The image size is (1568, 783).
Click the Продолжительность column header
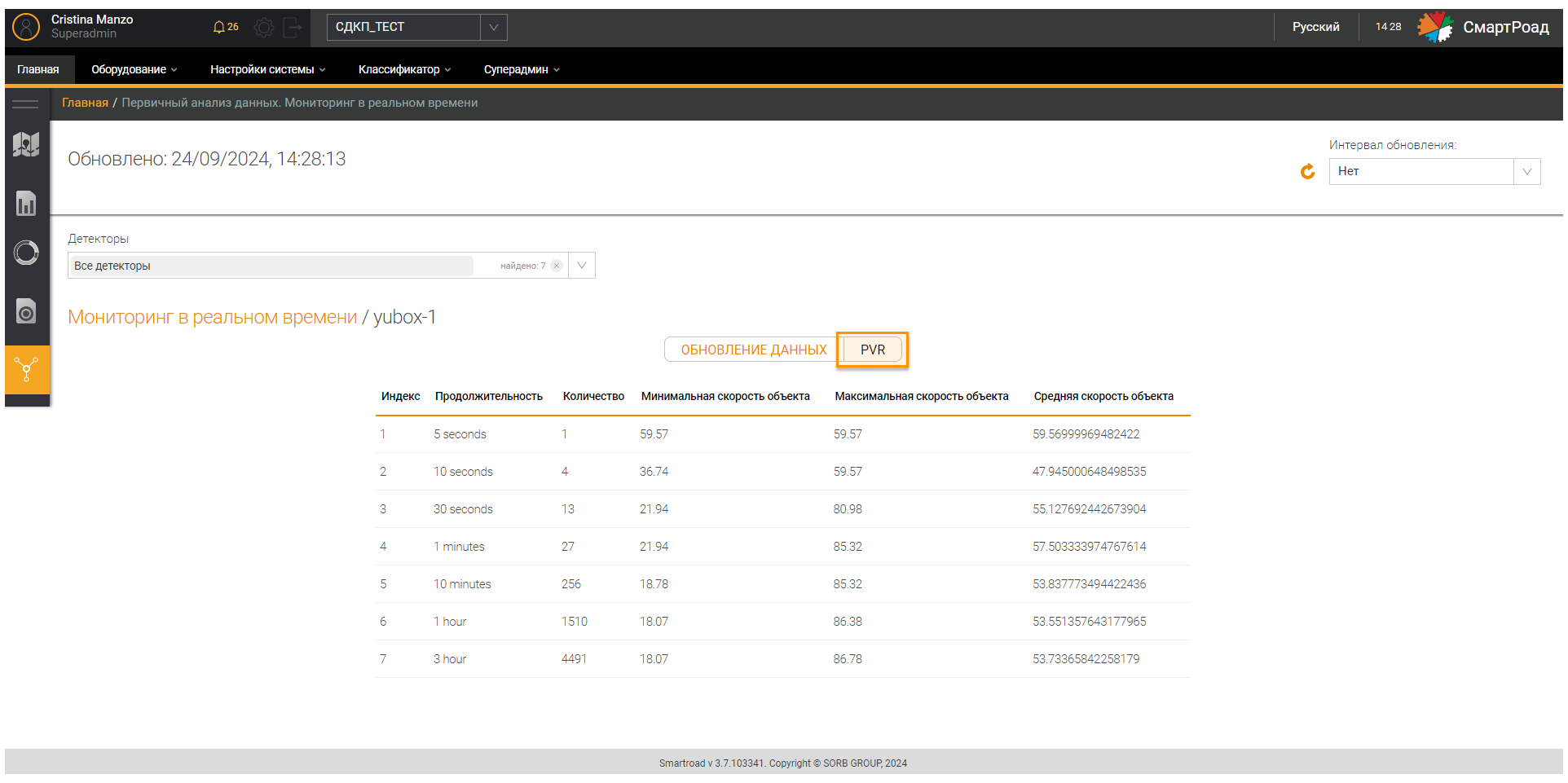(489, 396)
